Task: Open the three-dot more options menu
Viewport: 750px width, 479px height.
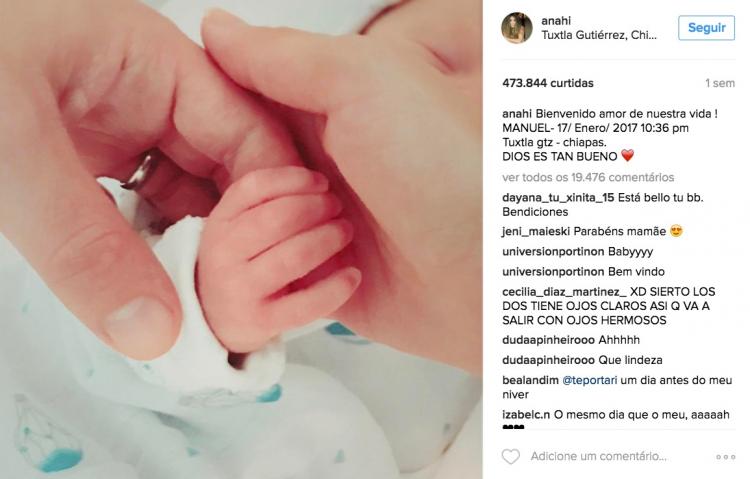Action: (x=726, y=457)
